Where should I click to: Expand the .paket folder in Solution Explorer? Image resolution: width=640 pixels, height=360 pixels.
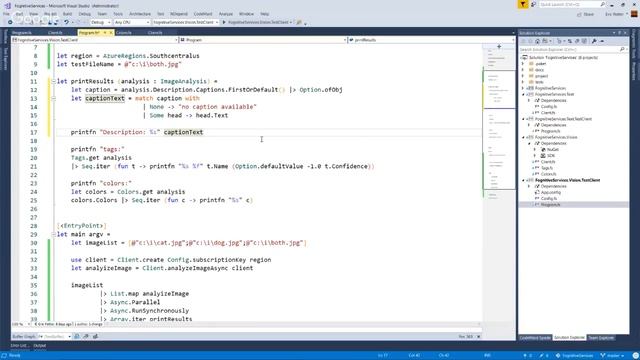click(523, 64)
